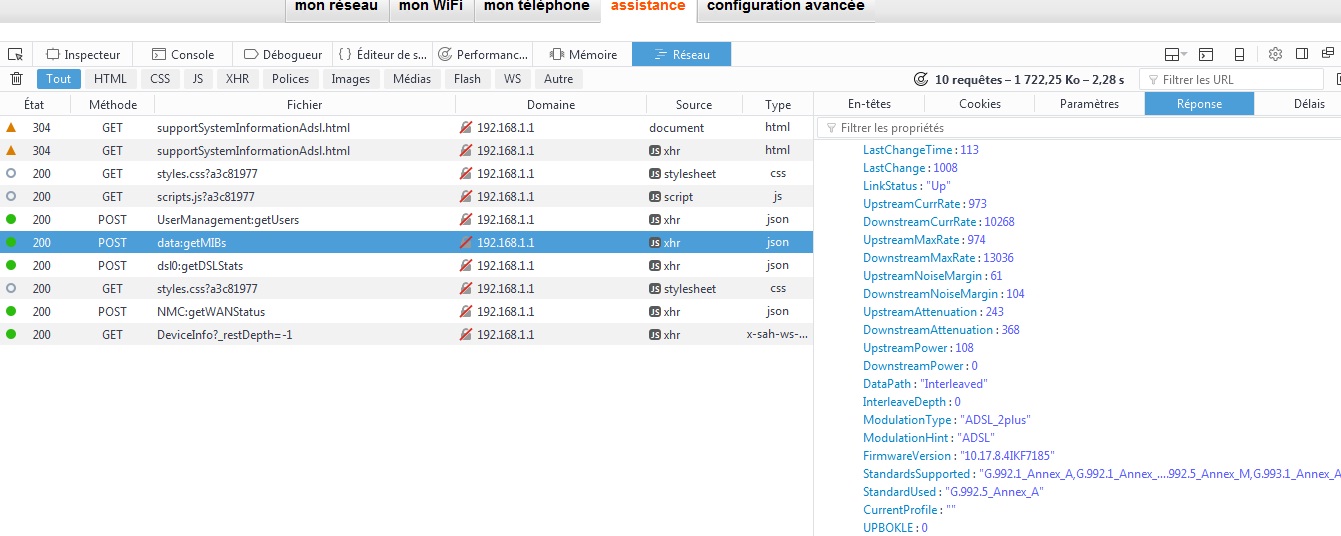Image resolution: width=1341 pixels, height=536 pixels.
Task: Open the Inspecteur tab
Action: click(83, 55)
